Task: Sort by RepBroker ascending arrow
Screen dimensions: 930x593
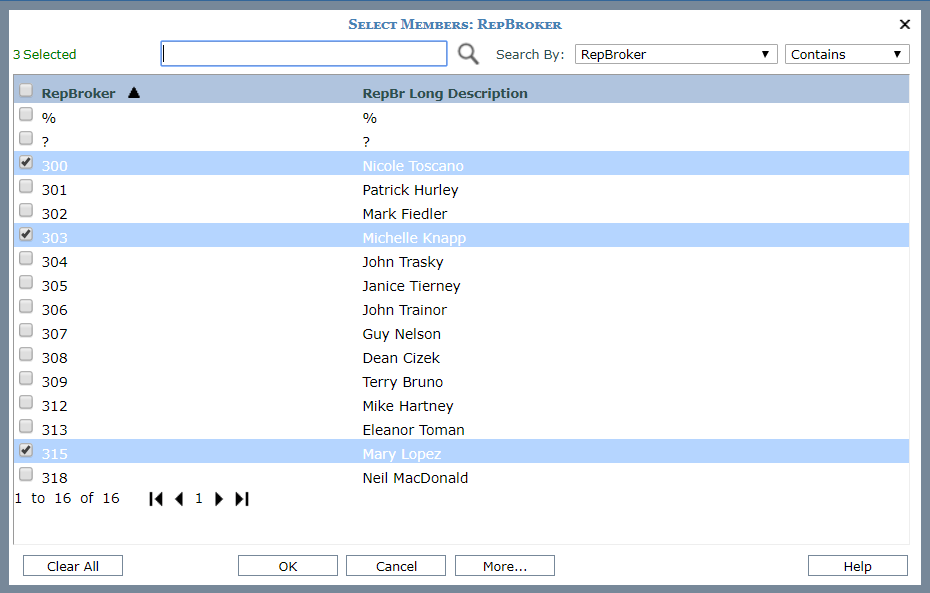Action: point(134,93)
